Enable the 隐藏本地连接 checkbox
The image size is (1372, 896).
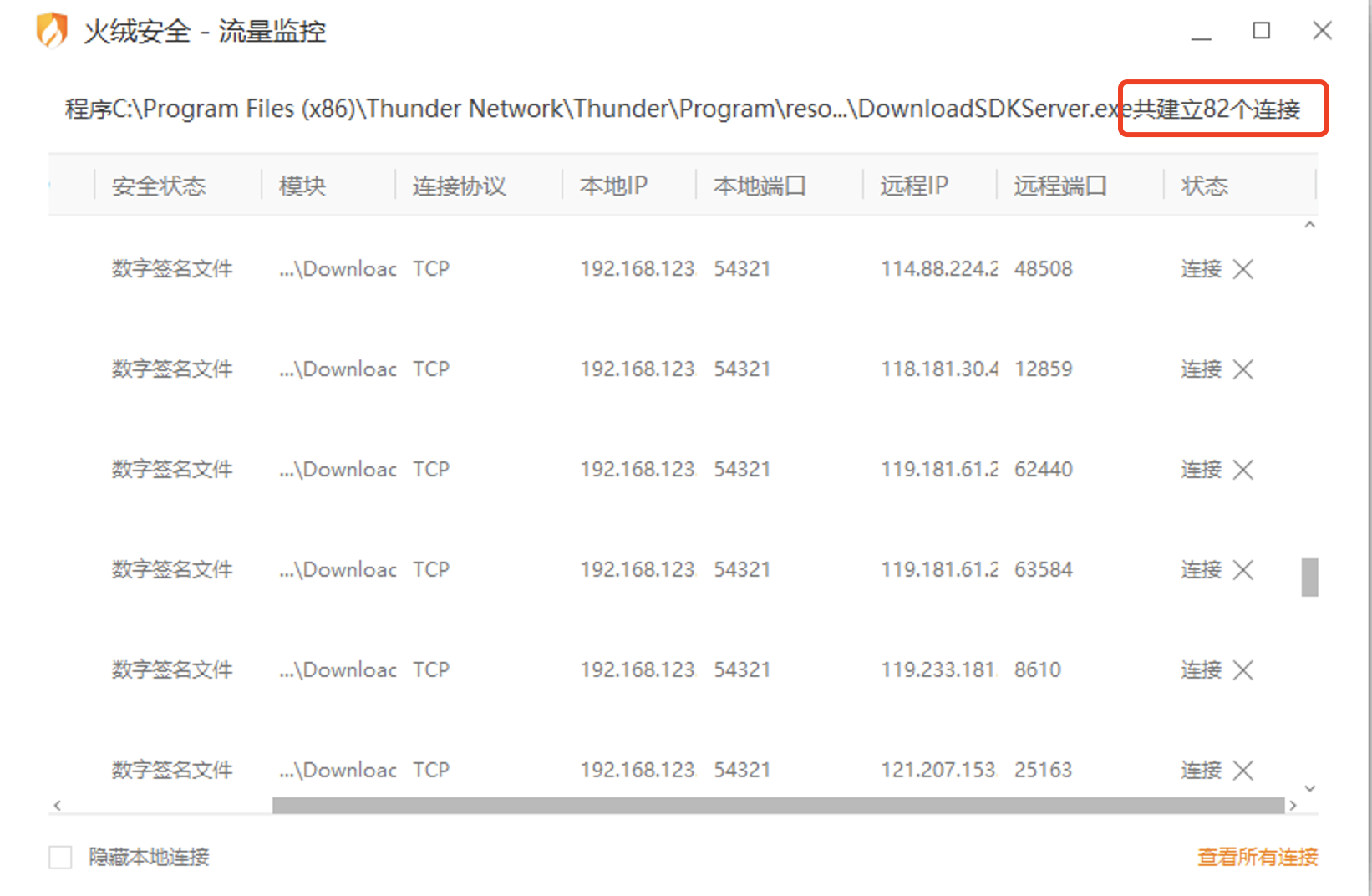click(x=60, y=857)
